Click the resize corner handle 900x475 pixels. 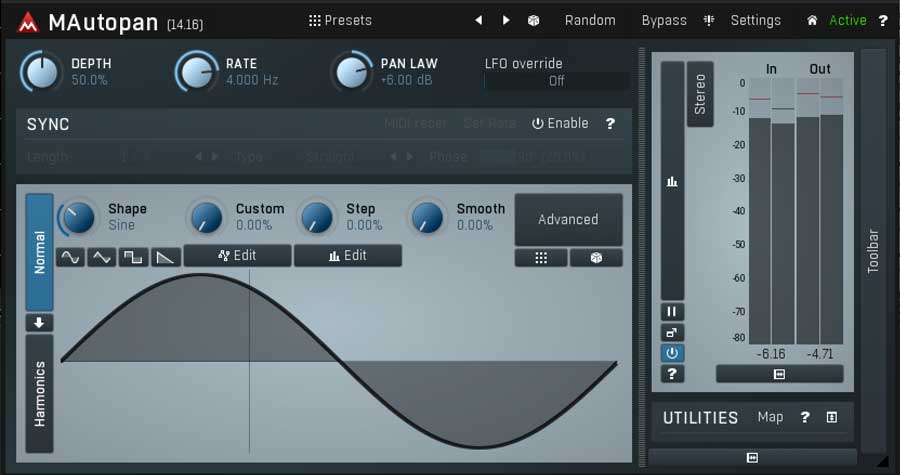[x=881, y=460]
